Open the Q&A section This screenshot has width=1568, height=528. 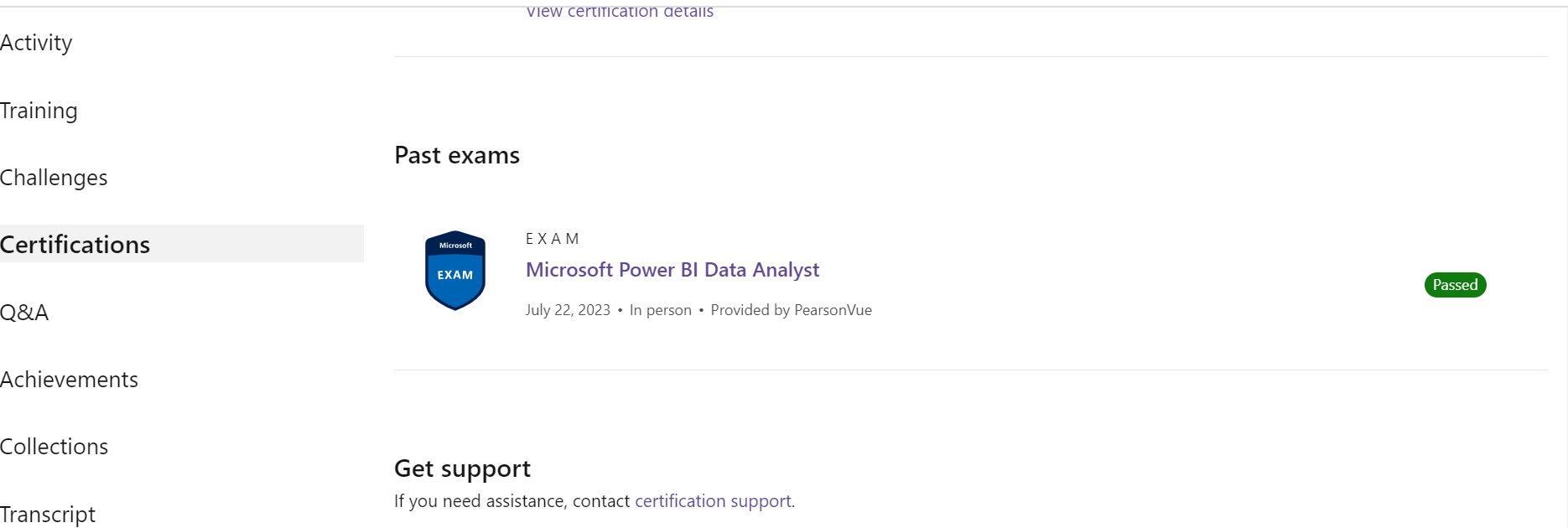[x=24, y=313]
